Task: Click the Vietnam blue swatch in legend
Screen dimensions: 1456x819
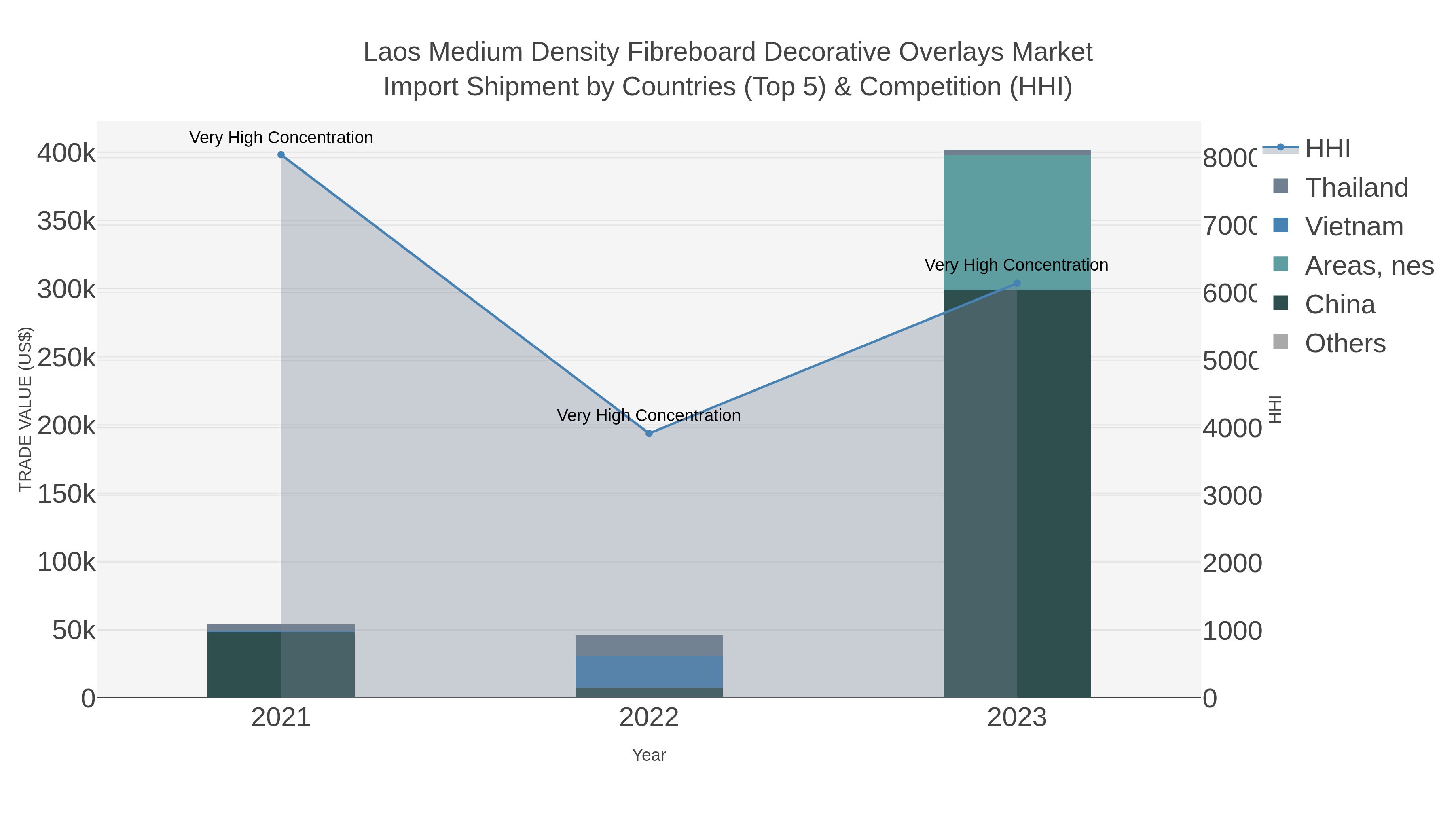Action: (1281, 225)
